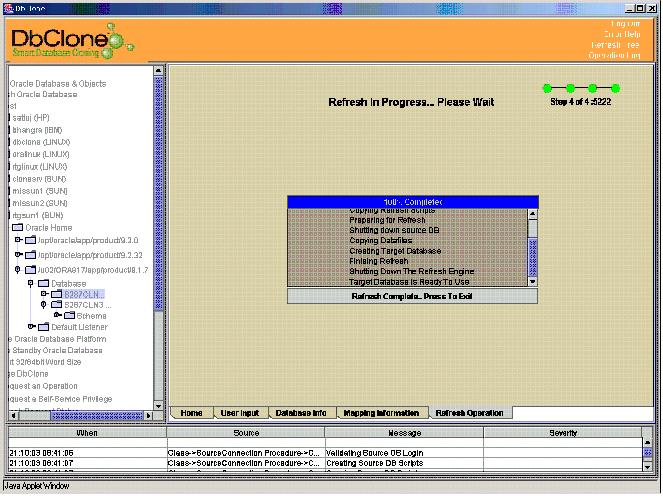Click the first green step indicator dot
This screenshot has height=496, width=663.
click(547, 88)
